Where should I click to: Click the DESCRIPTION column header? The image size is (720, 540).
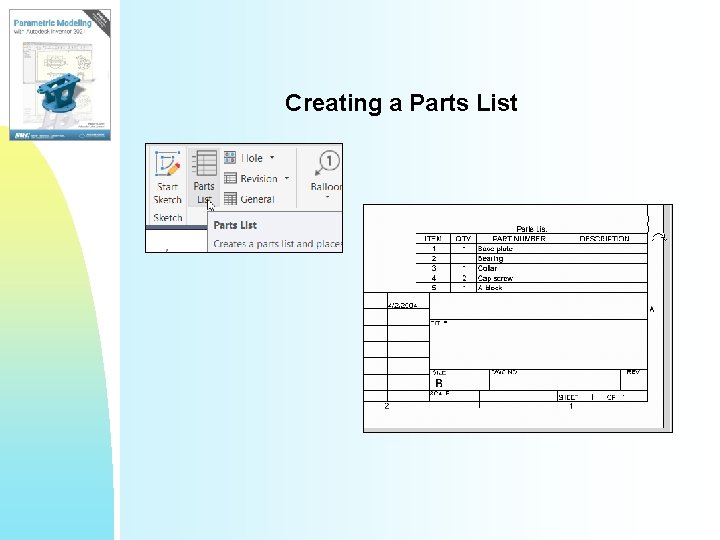[604, 238]
